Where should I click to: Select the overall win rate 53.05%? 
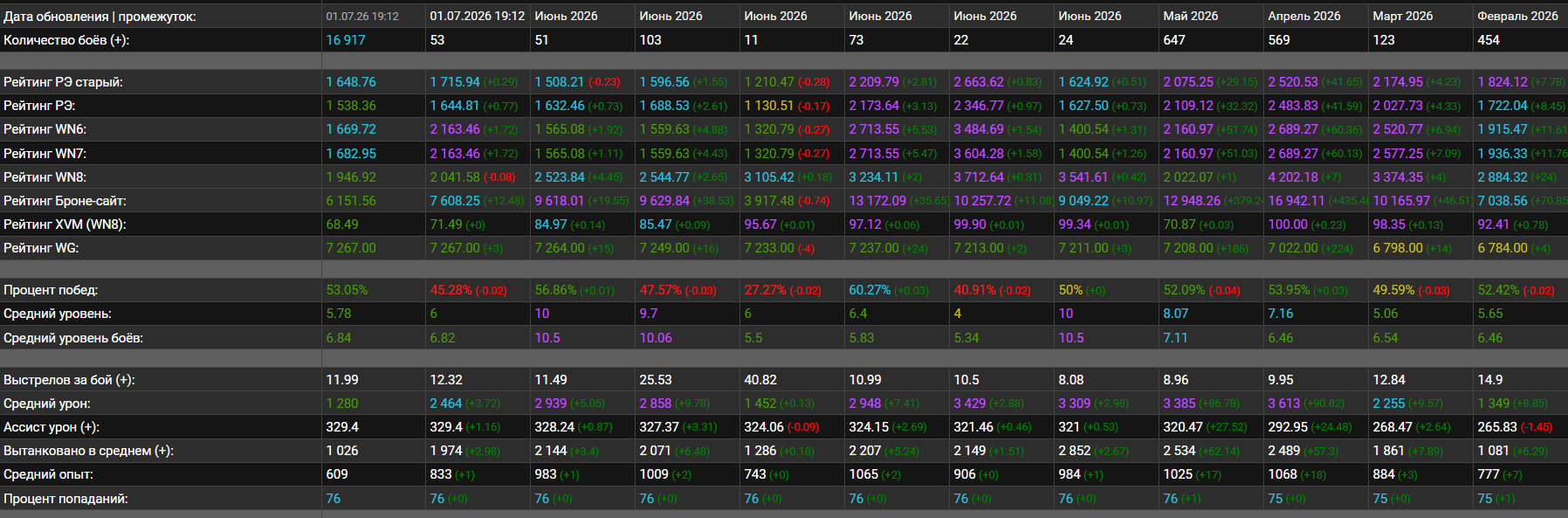pos(347,289)
